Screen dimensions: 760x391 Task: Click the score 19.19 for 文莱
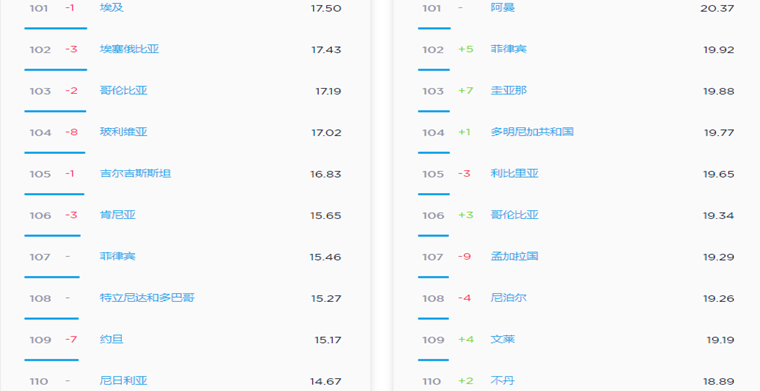pos(720,340)
